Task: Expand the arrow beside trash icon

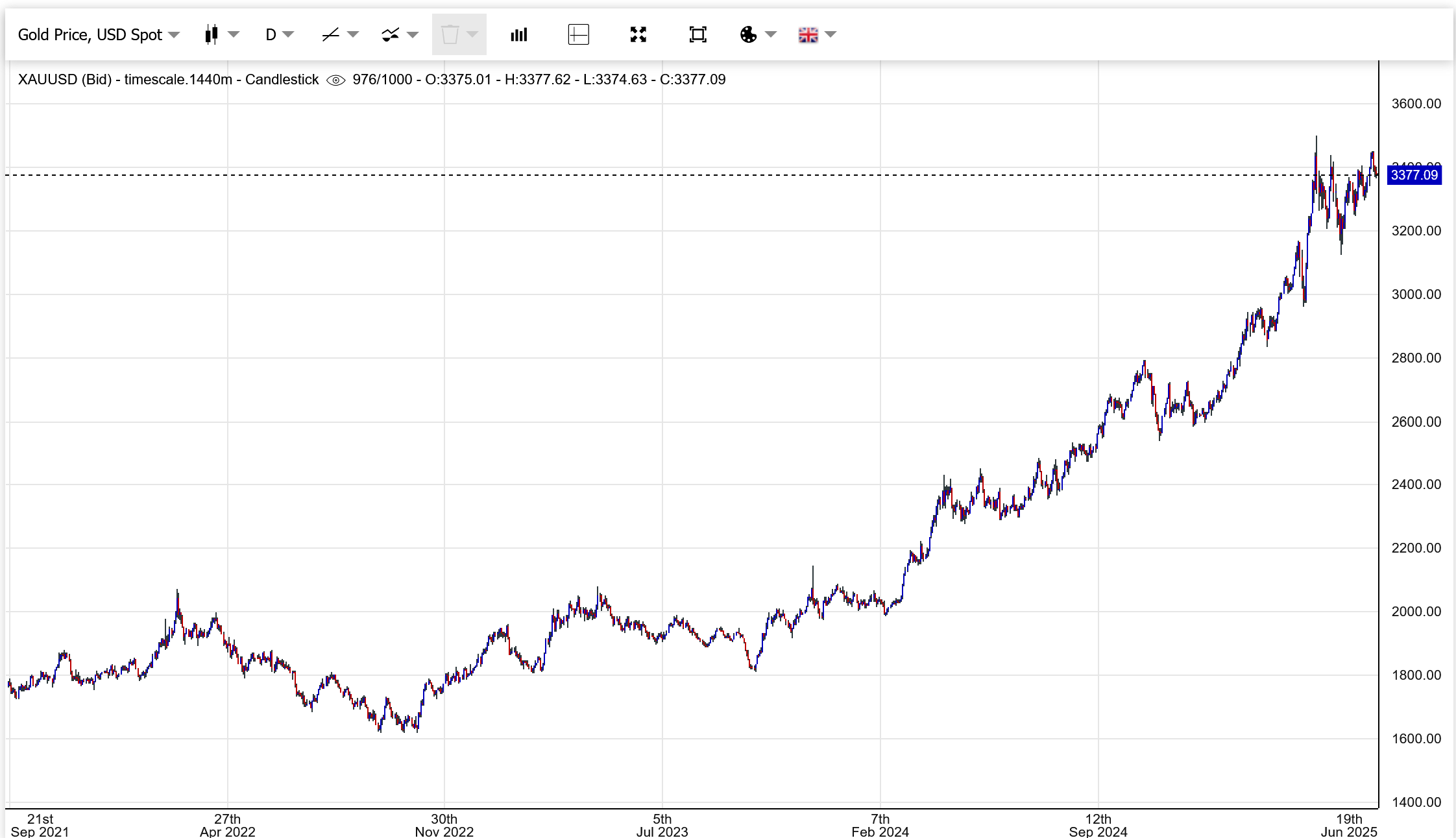Action: [x=472, y=34]
